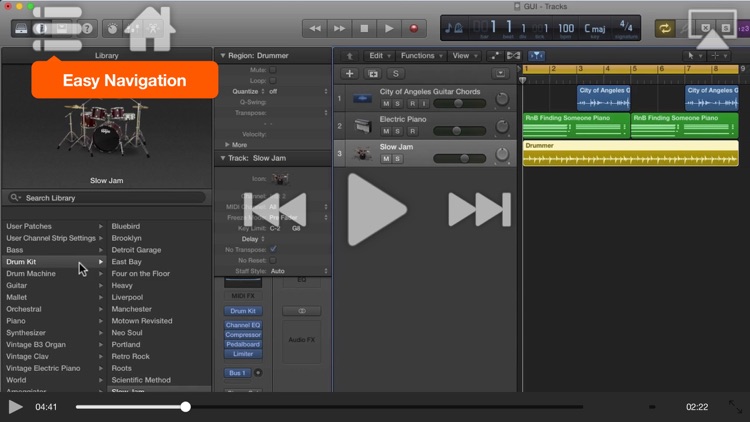Click the small Play transport button in control bar
750x422 pixels.
click(x=389, y=29)
